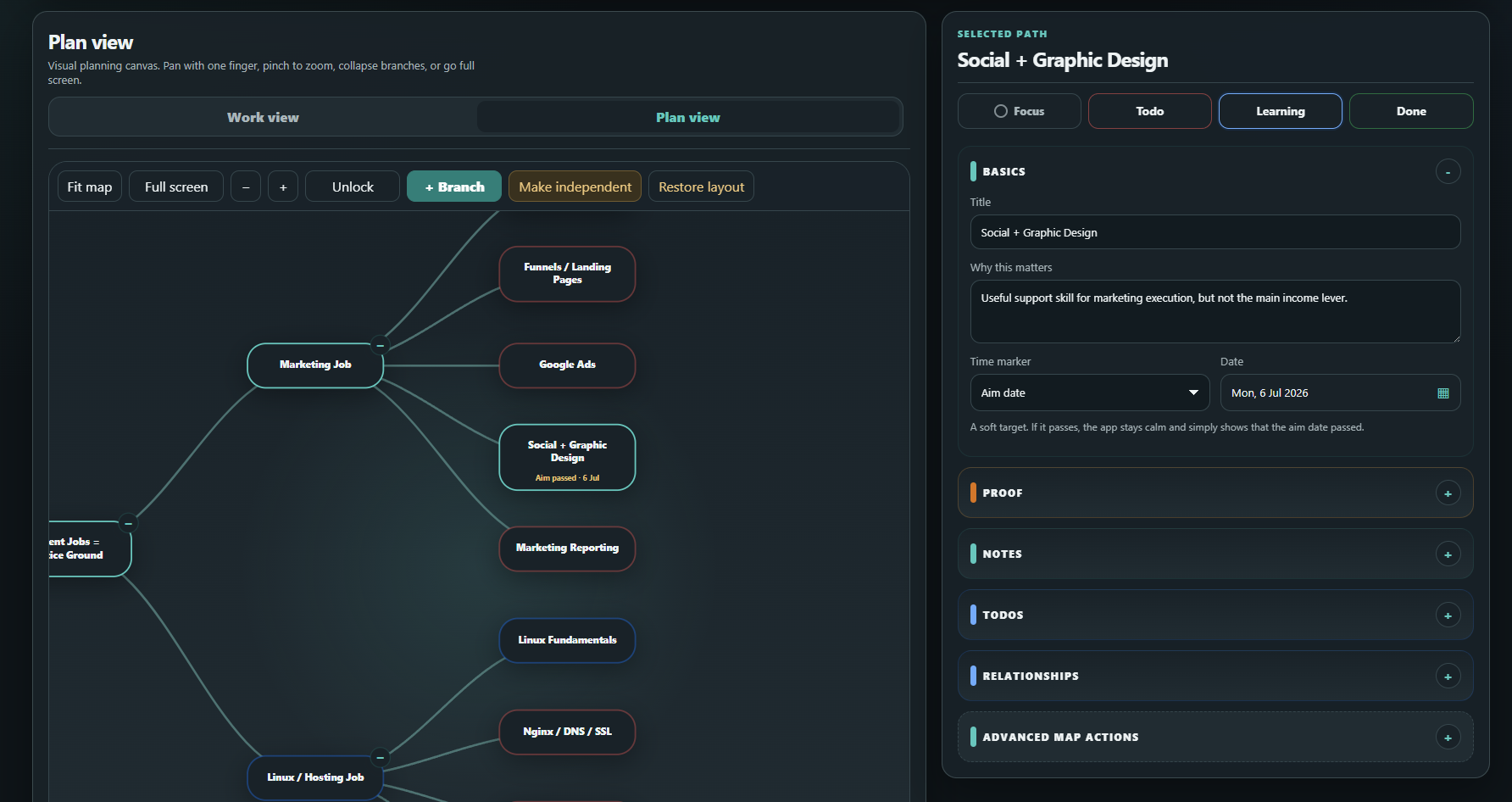1512x802 pixels.
Task: Select the Linux / Hosting Job node
Action: (x=315, y=777)
